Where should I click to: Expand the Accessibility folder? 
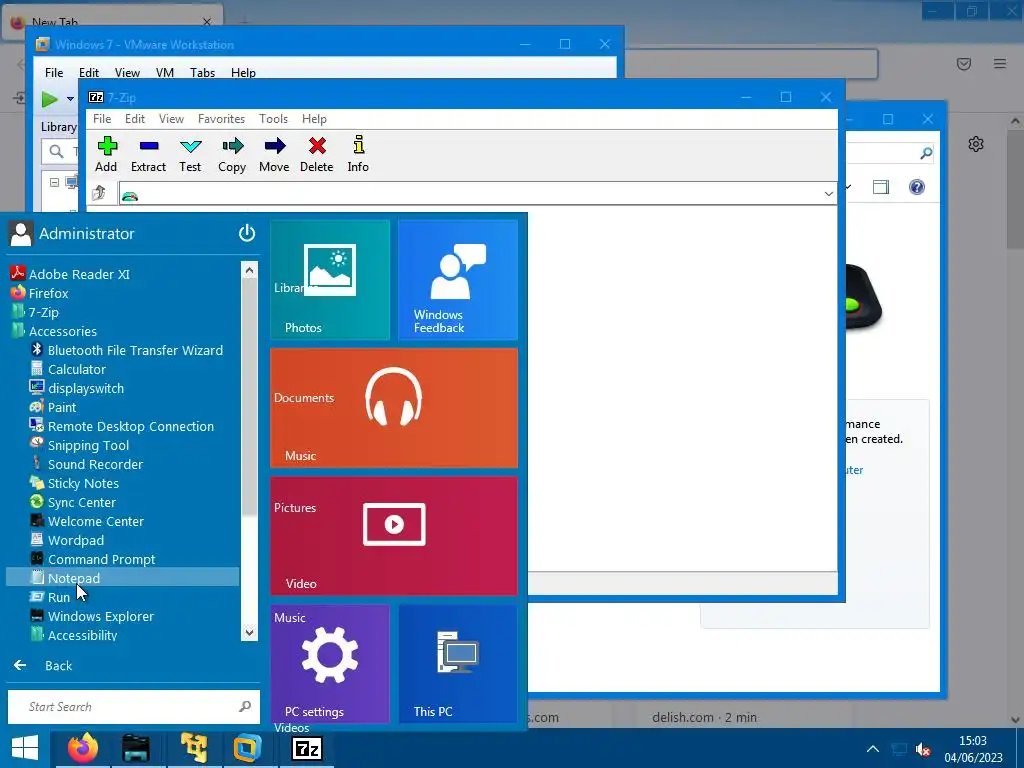pos(74,634)
